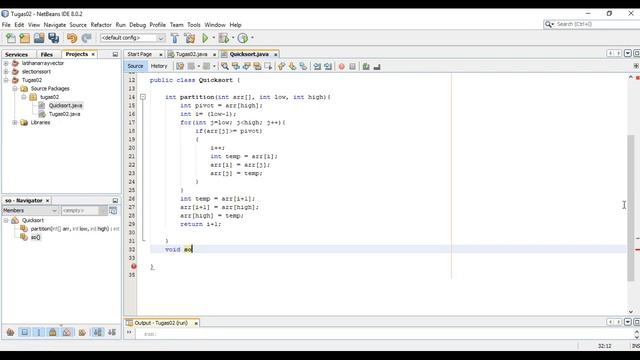Select Tugas02.java in the project tree

64,114
